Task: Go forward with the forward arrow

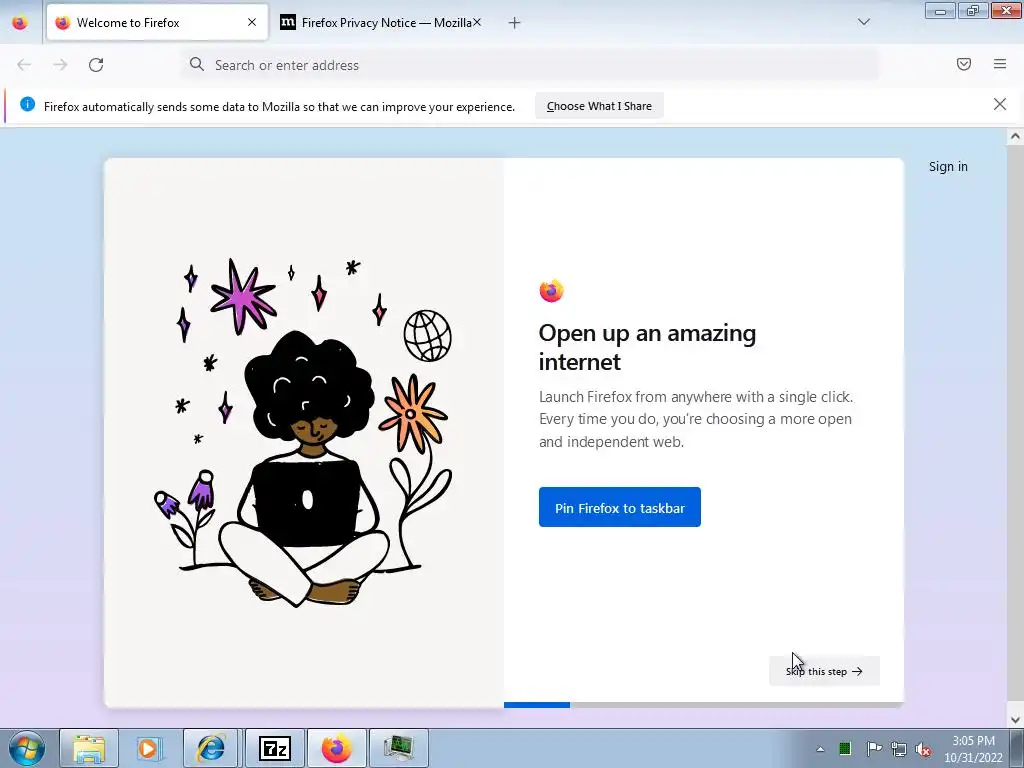Action: [60, 65]
